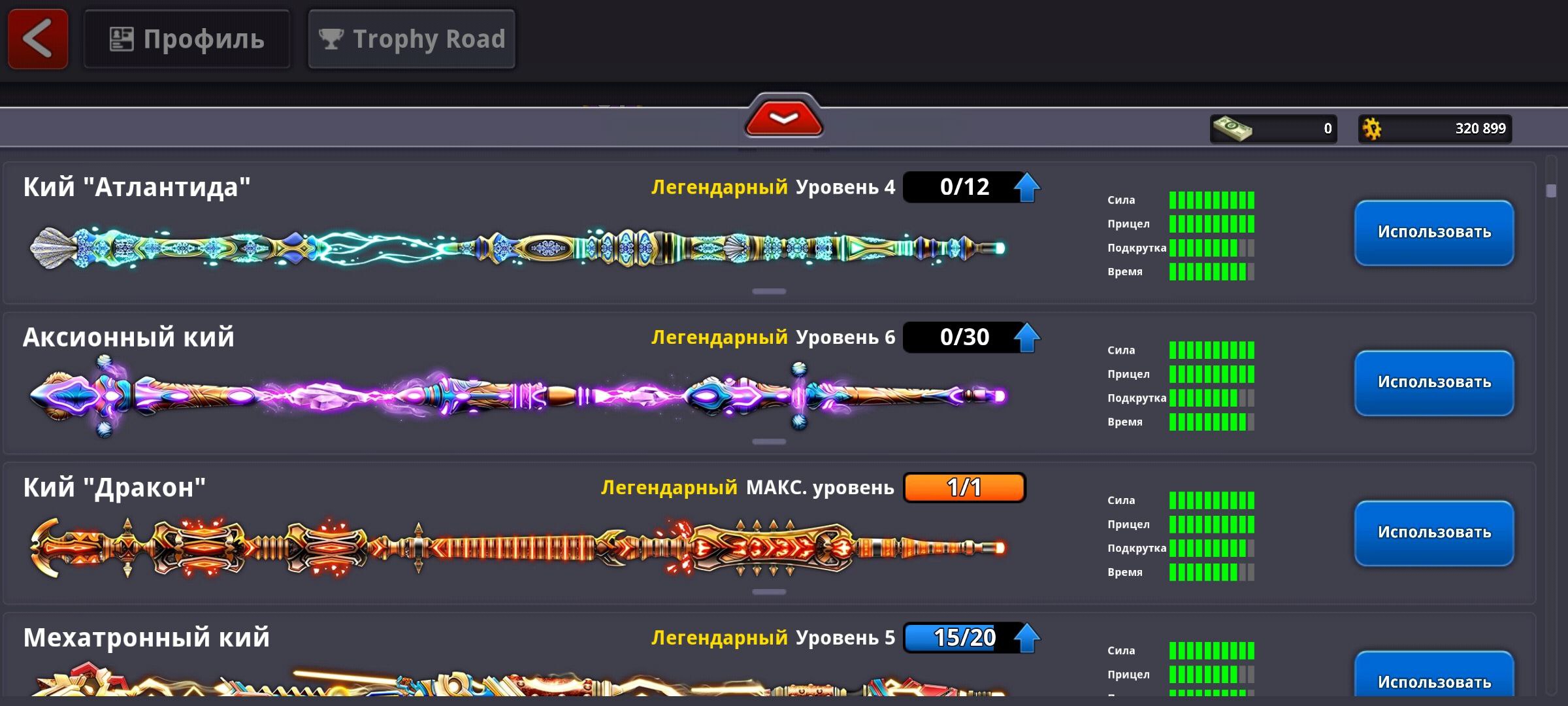Image resolution: width=1568 pixels, height=706 pixels.
Task: Click the title Кий "Атлантида"
Action: point(137,187)
